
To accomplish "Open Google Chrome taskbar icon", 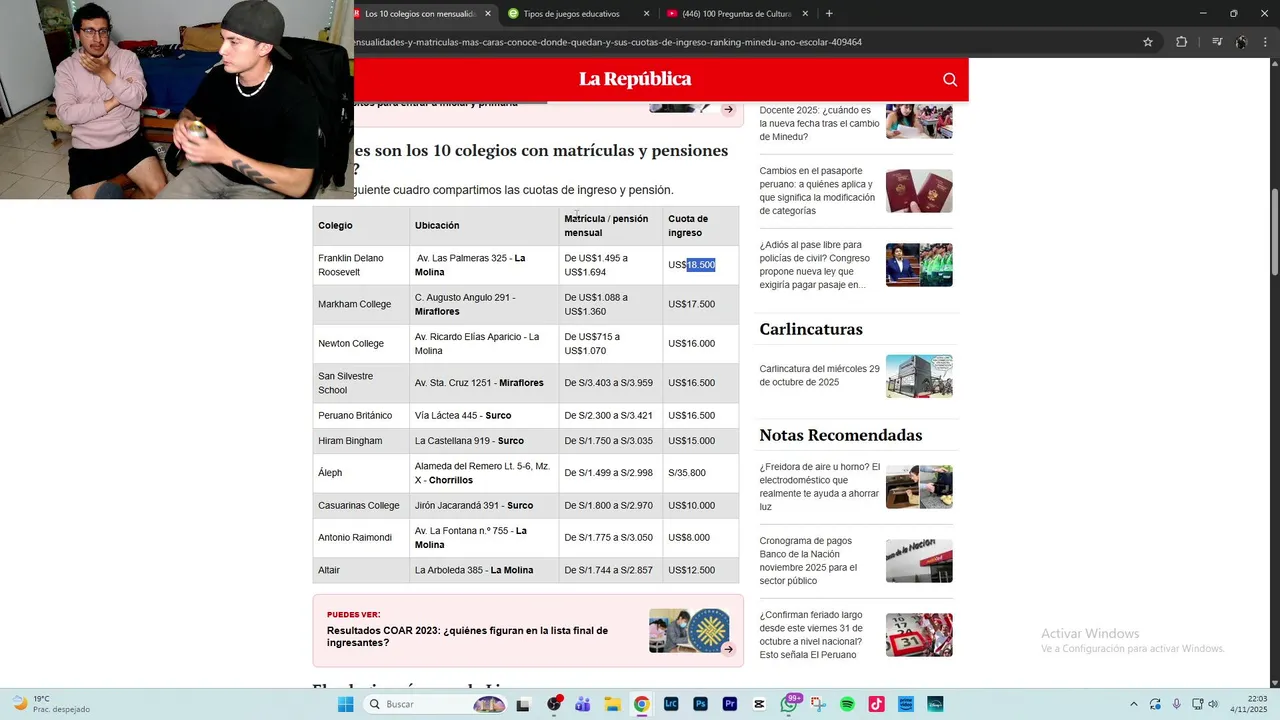I will coord(641,704).
